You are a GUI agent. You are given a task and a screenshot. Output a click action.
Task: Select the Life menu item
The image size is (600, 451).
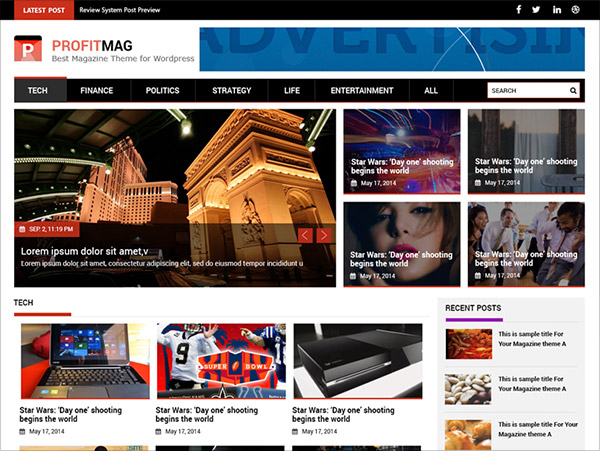pos(292,91)
